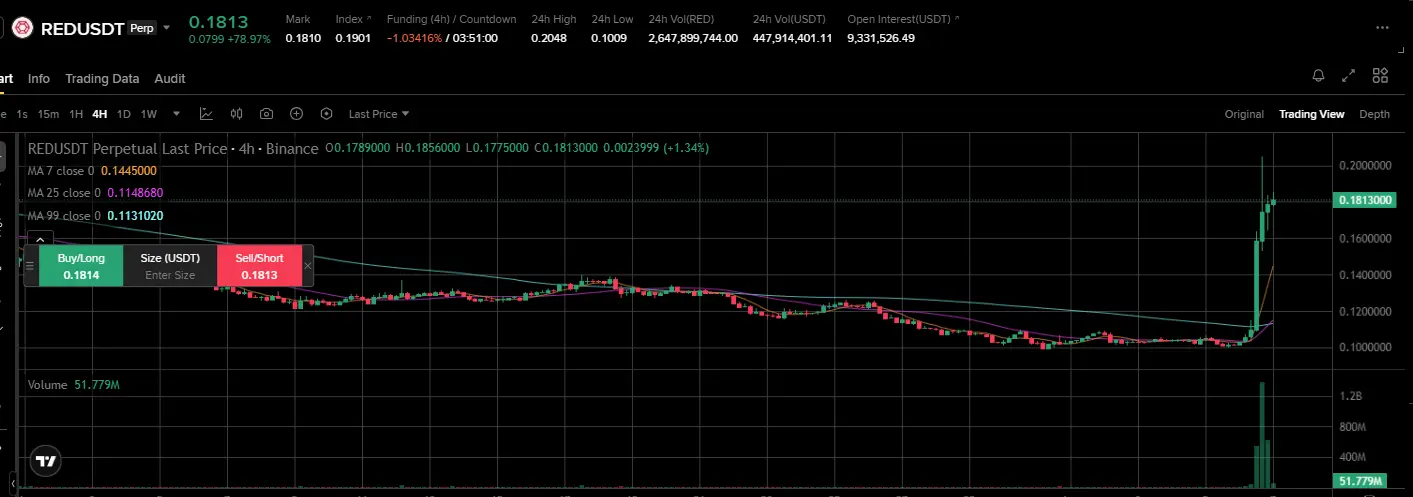Click the current price tag 0.1813000 on axis
This screenshot has width=1413, height=497.
tap(1365, 200)
